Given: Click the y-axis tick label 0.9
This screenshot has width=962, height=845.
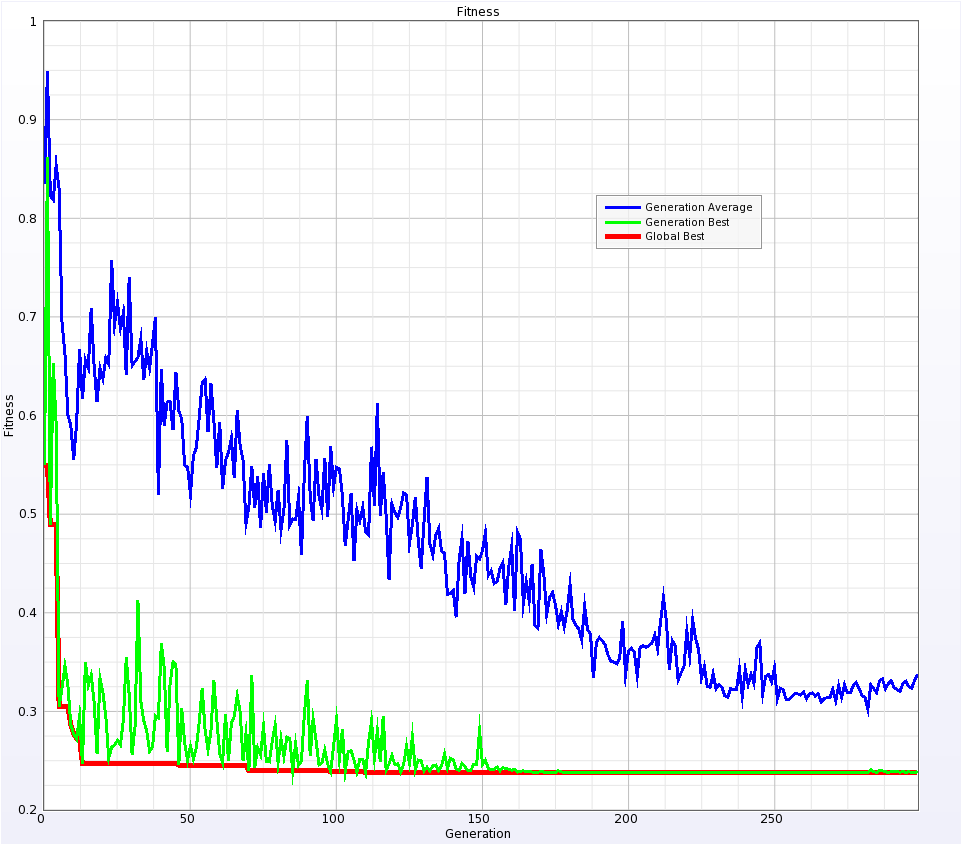Looking at the screenshot, I should pyautogui.click(x=28, y=120).
